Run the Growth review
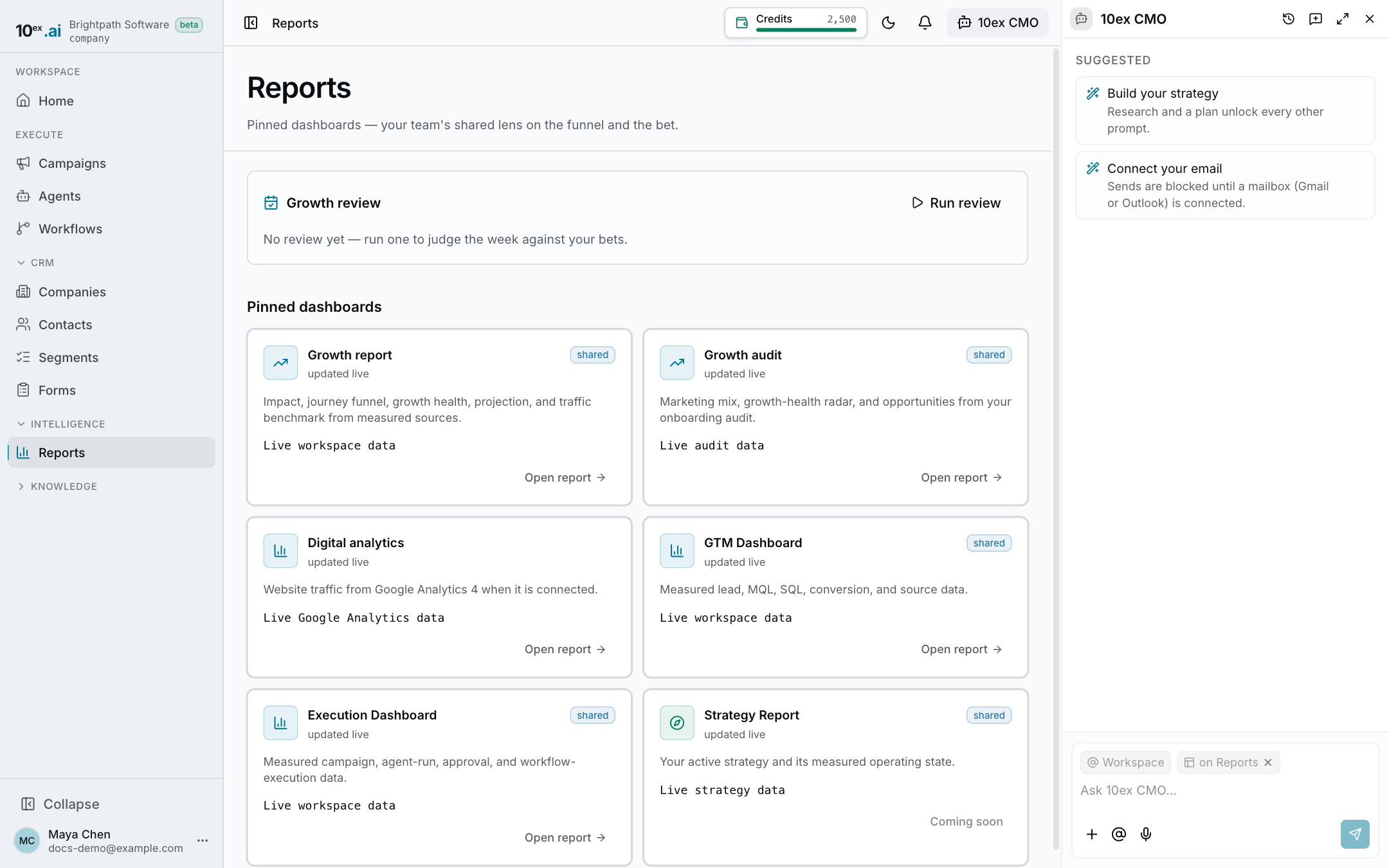The image size is (1389, 868). click(956, 203)
